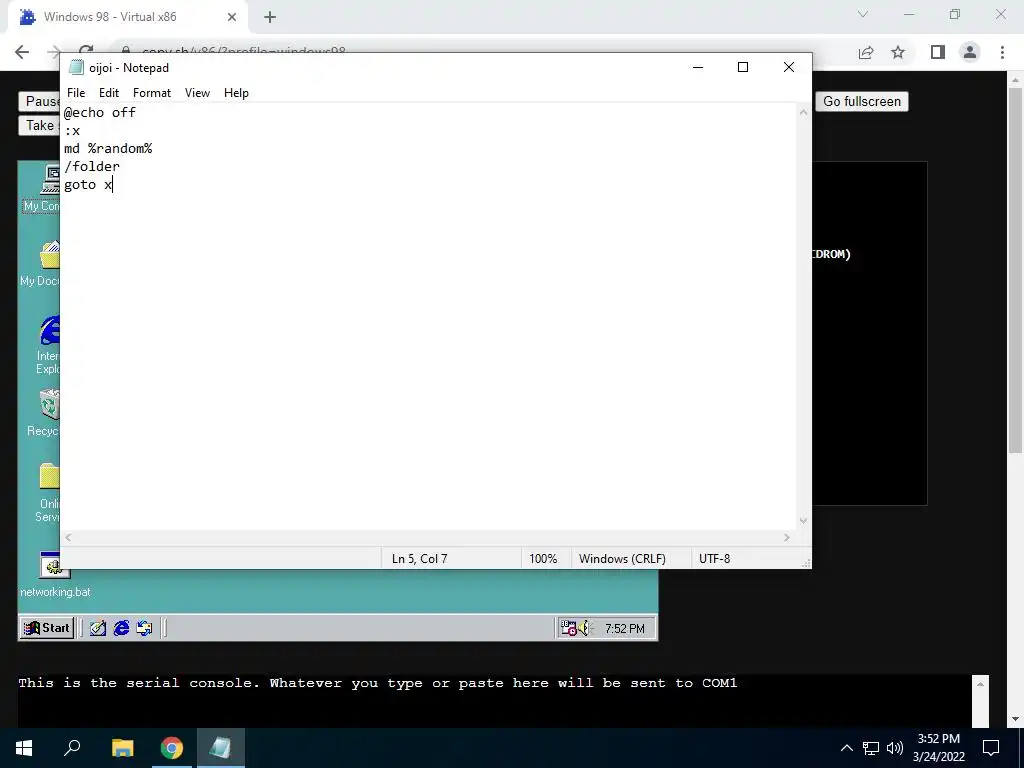
Task: Click Go fullscreen button
Action: (861, 101)
